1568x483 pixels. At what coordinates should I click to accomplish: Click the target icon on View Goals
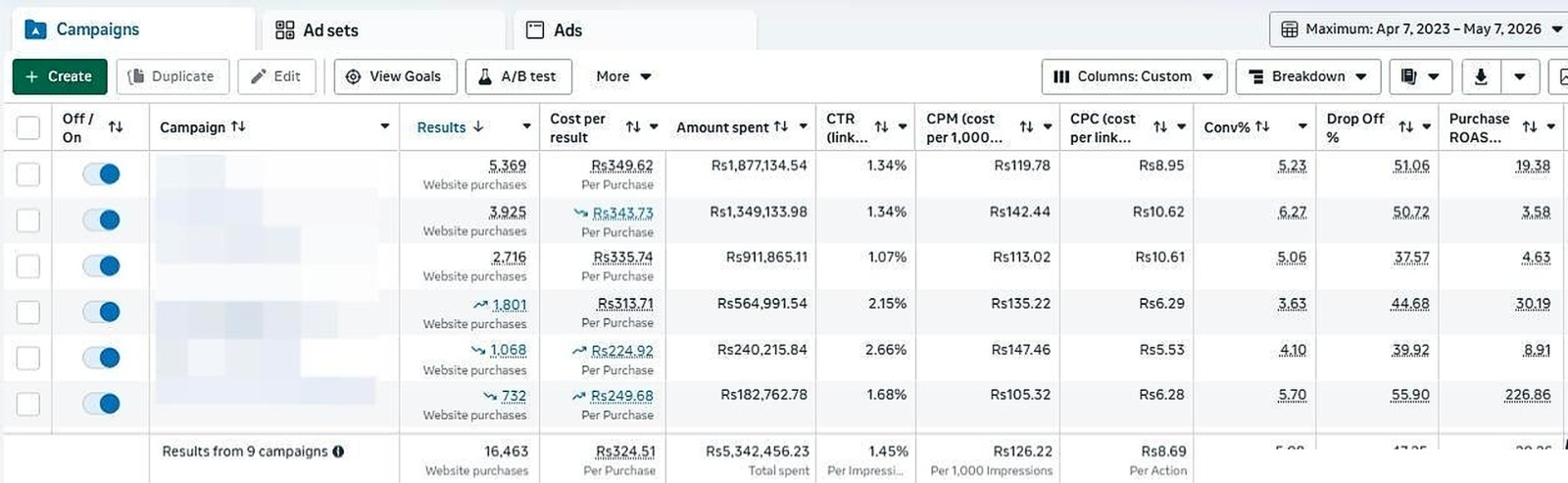(x=353, y=76)
